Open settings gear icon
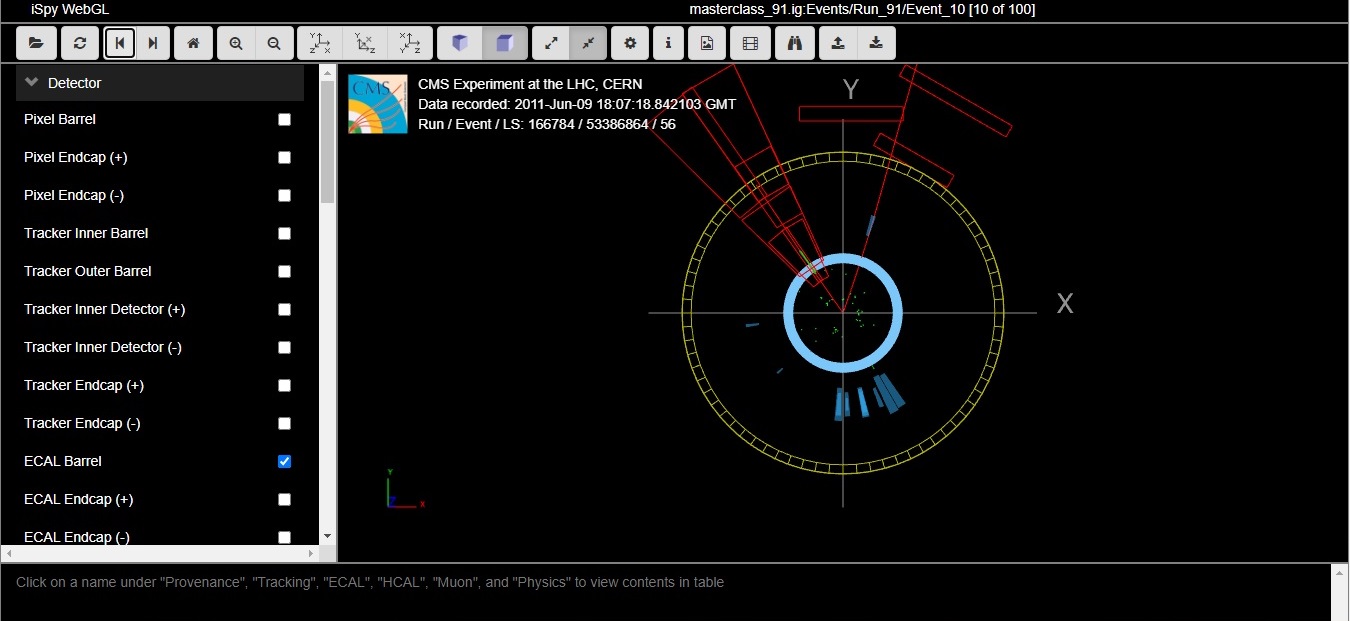Viewport: 1350px width, 621px height. 630,43
